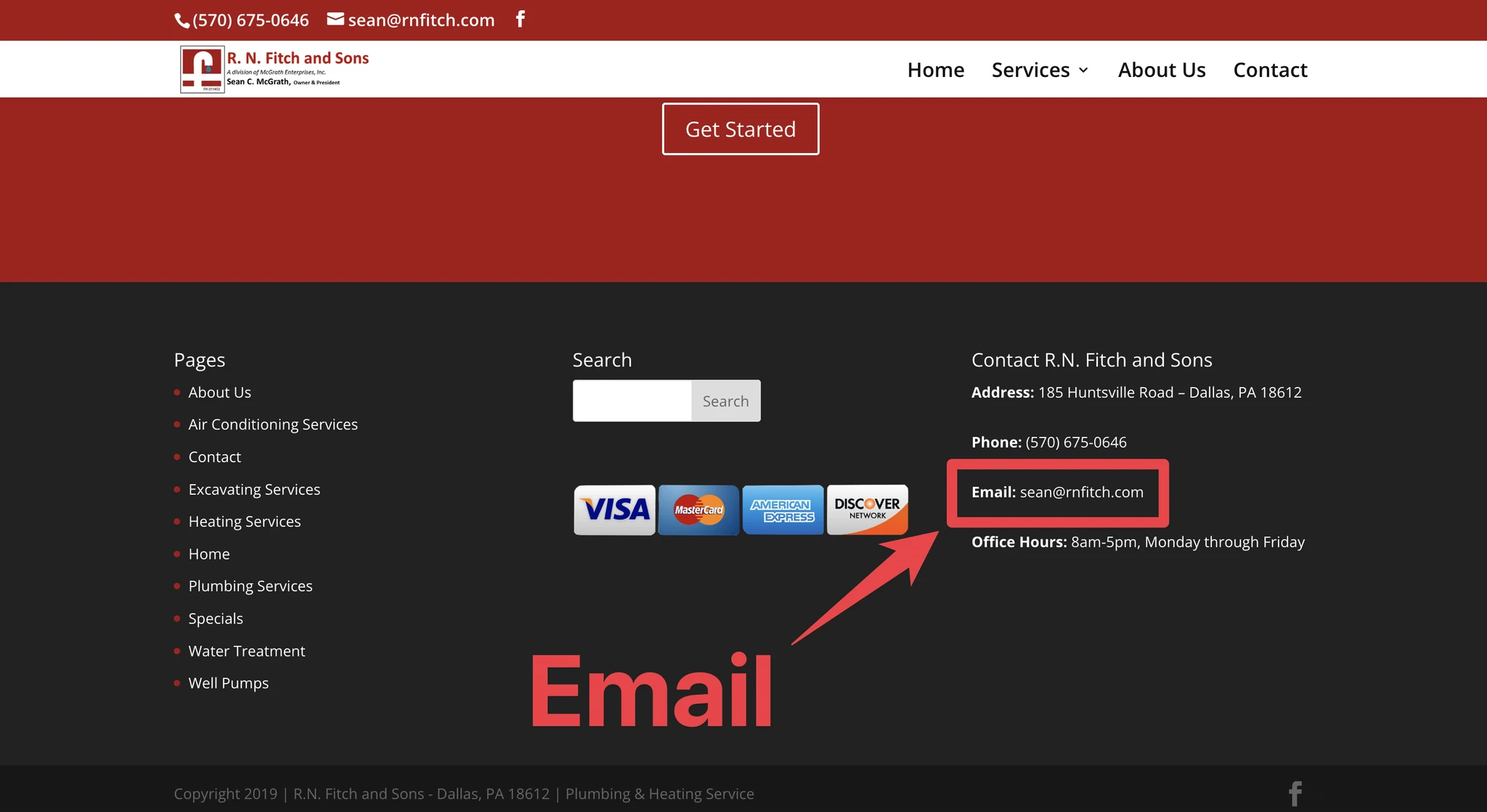Click the phone icon in top bar
The width and height of the screenshot is (1487, 812).
[x=182, y=21]
